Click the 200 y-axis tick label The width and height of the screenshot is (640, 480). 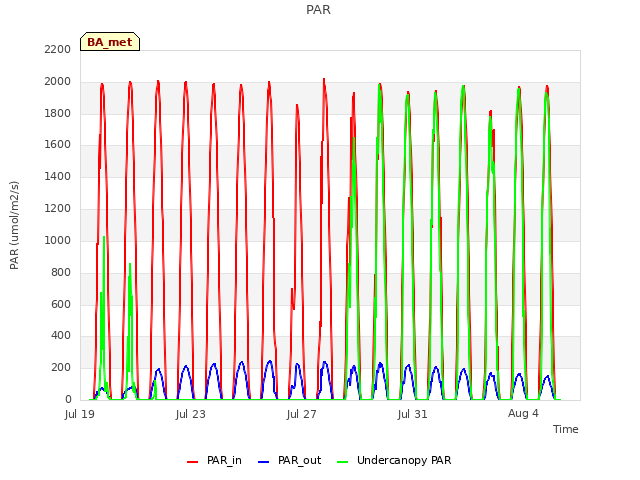coord(61,367)
